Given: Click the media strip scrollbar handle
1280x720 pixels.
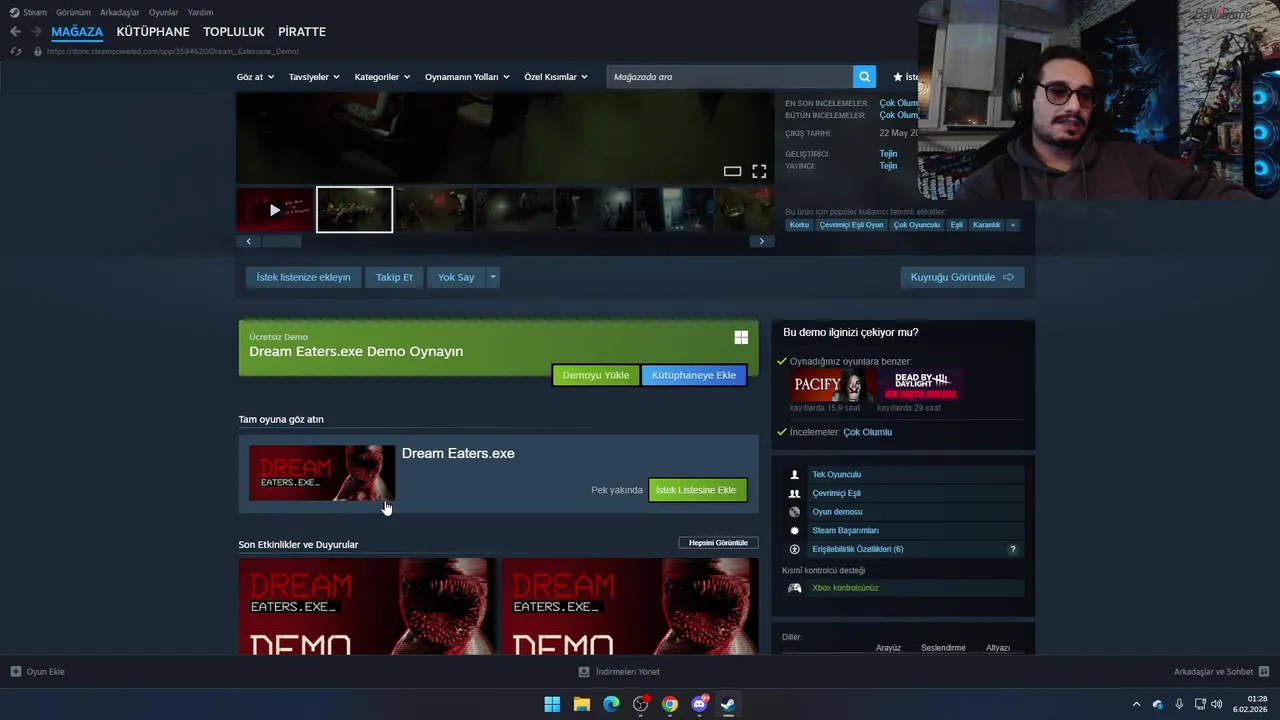Looking at the screenshot, I should tap(282, 241).
